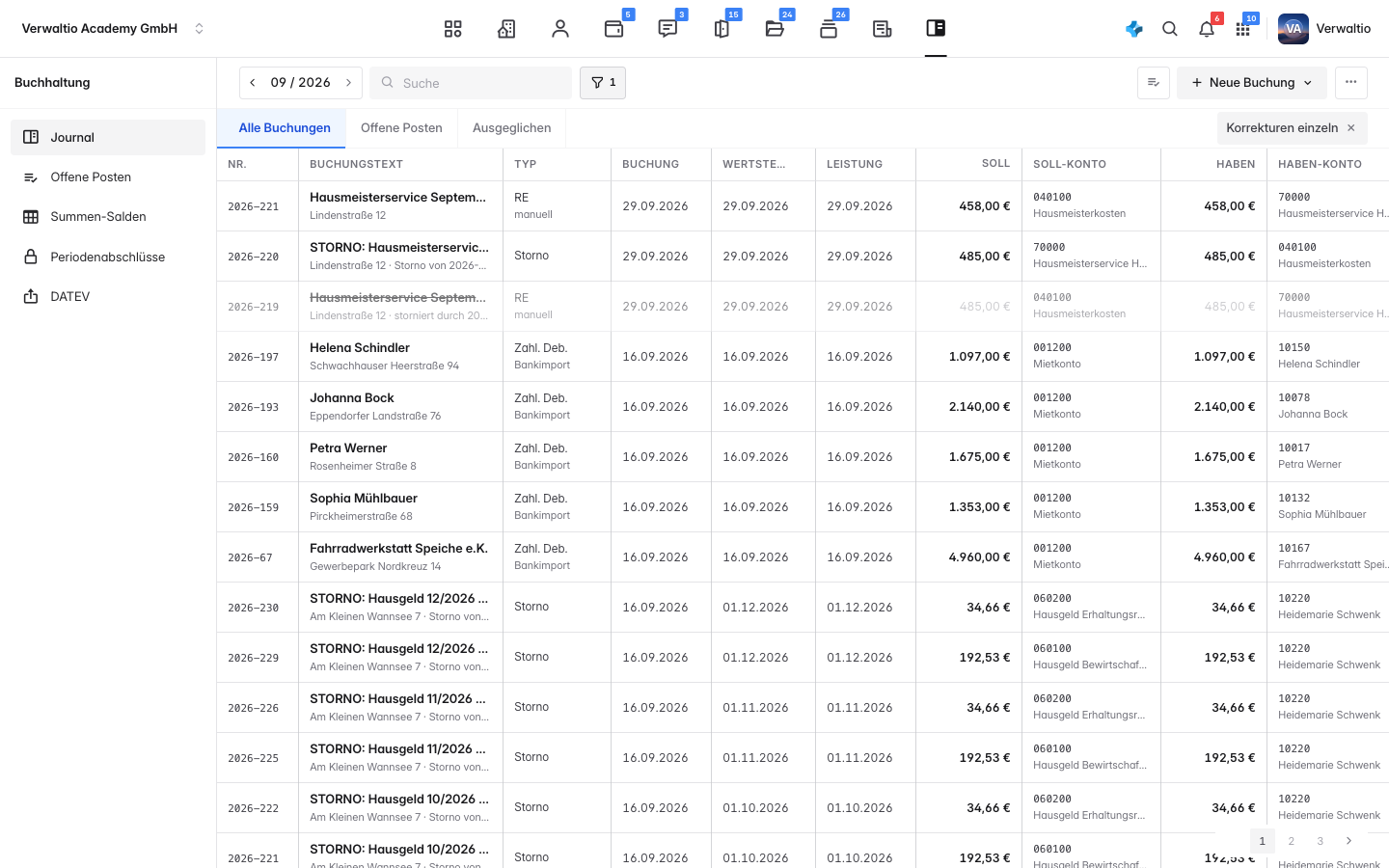Image resolution: width=1389 pixels, height=868 pixels.
Task: Switch to Ausgeglichen tab
Action: pyautogui.click(x=512, y=128)
